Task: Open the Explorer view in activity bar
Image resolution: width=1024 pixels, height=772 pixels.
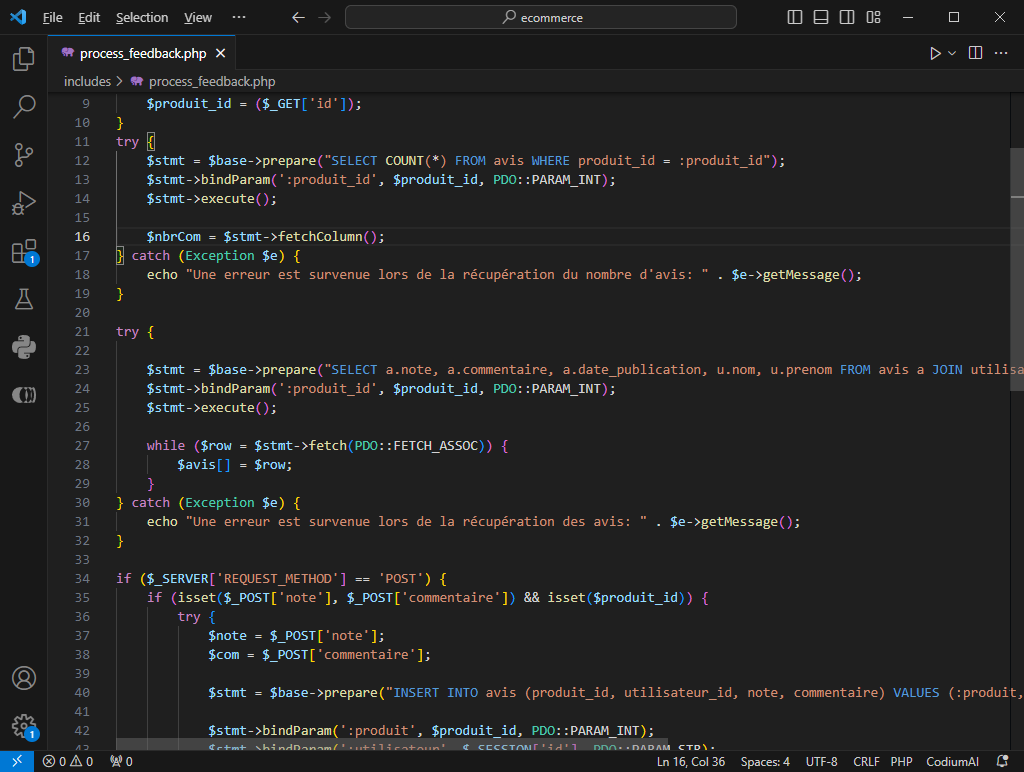Action: click(24, 59)
